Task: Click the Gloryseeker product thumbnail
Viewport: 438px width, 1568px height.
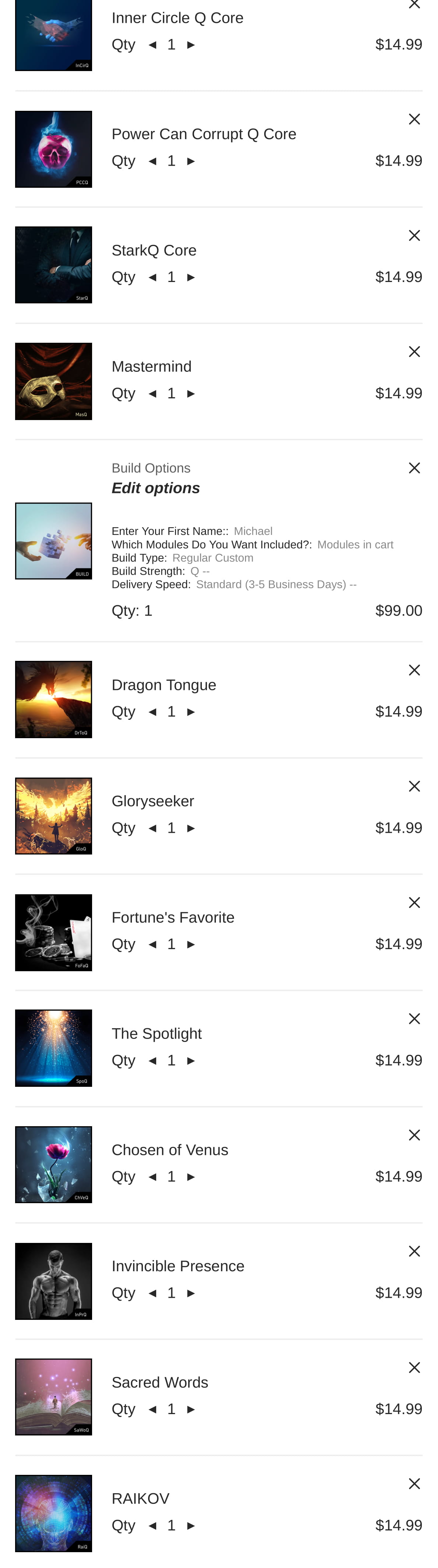Action: click(x=54, y=816)
